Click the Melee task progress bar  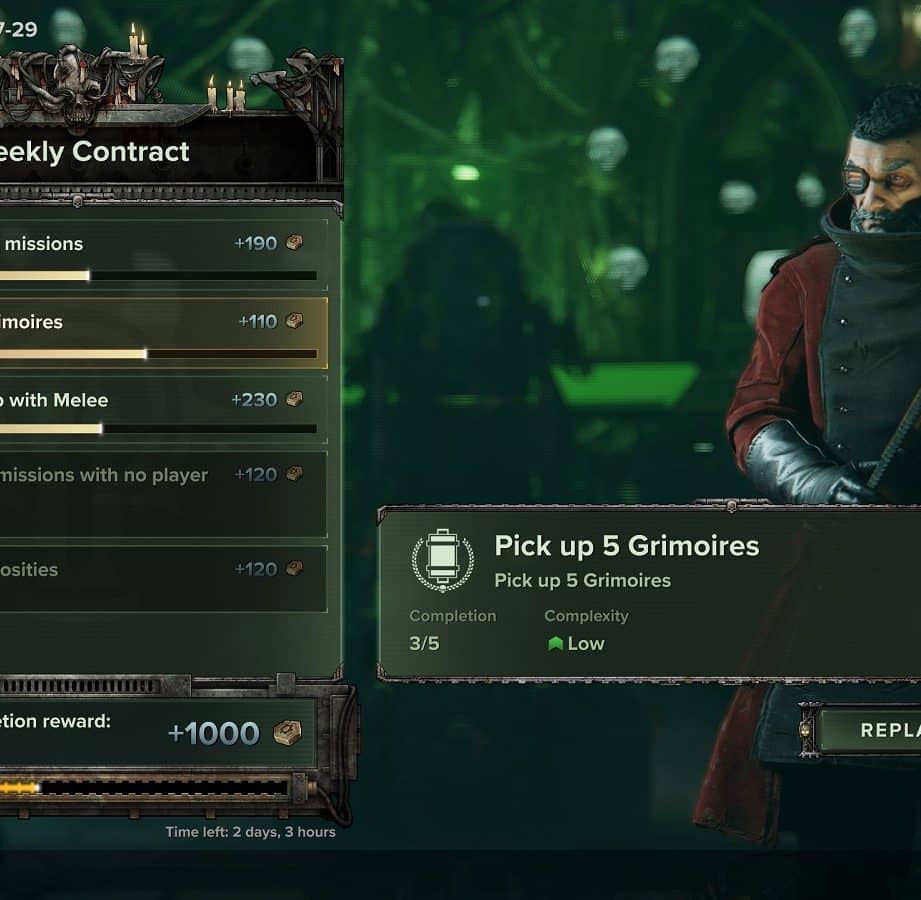point(158,429)
